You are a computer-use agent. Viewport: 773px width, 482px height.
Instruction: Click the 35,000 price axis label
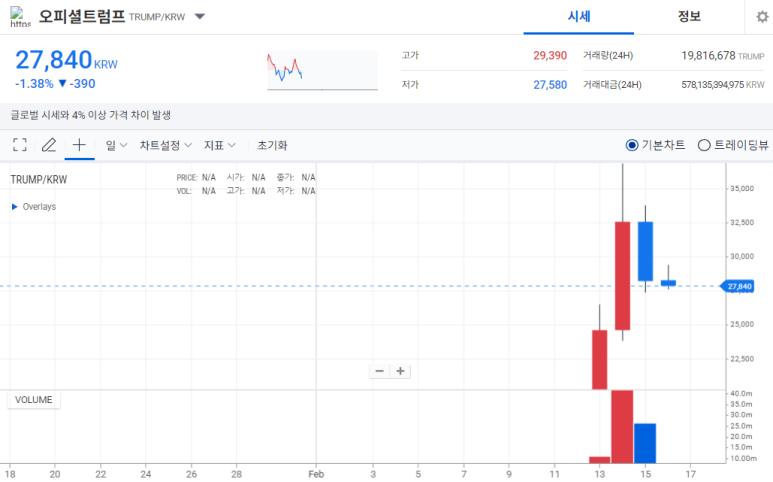(742, 188)
